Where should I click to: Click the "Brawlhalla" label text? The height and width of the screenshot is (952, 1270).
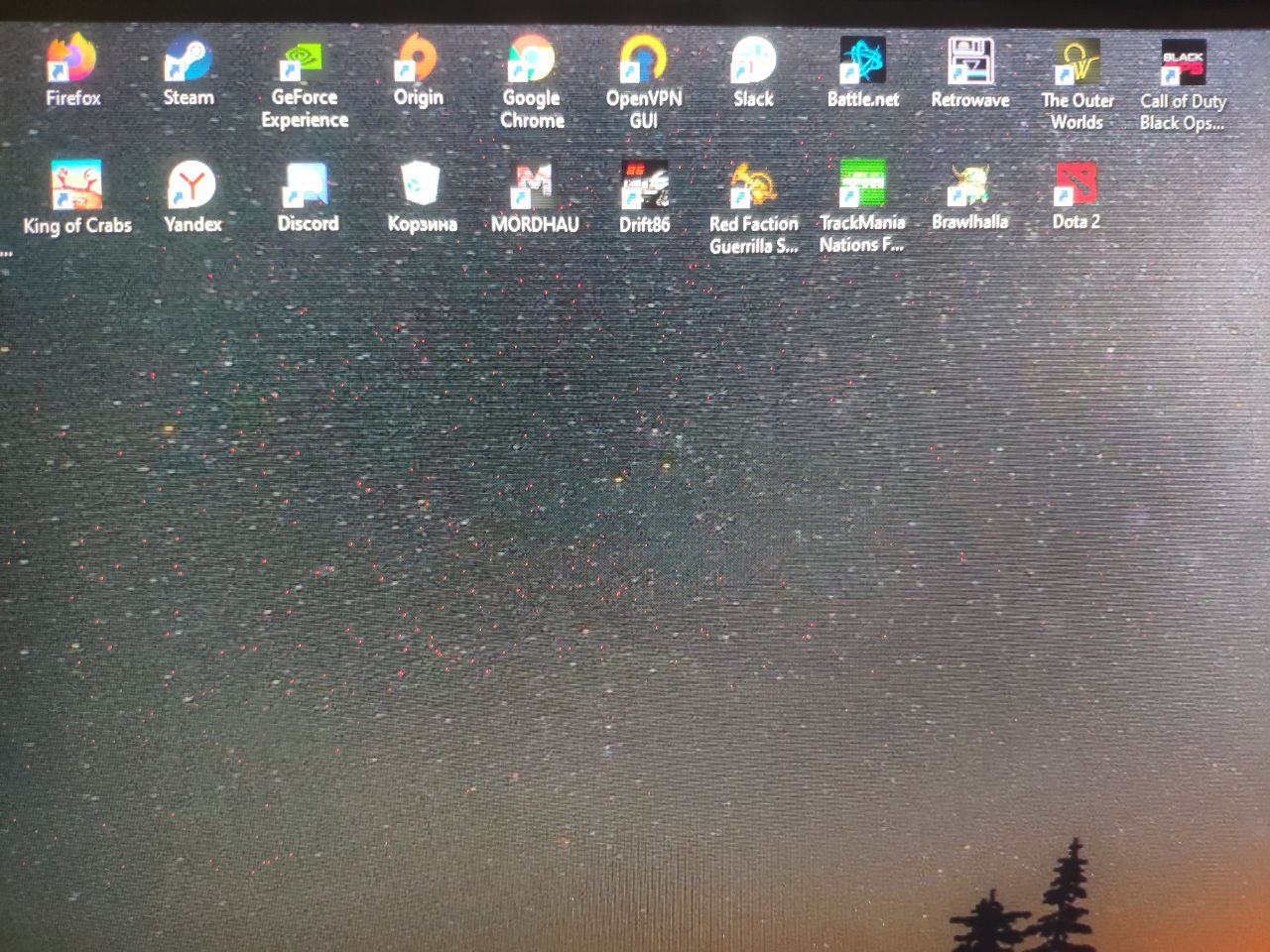(970, 222)
